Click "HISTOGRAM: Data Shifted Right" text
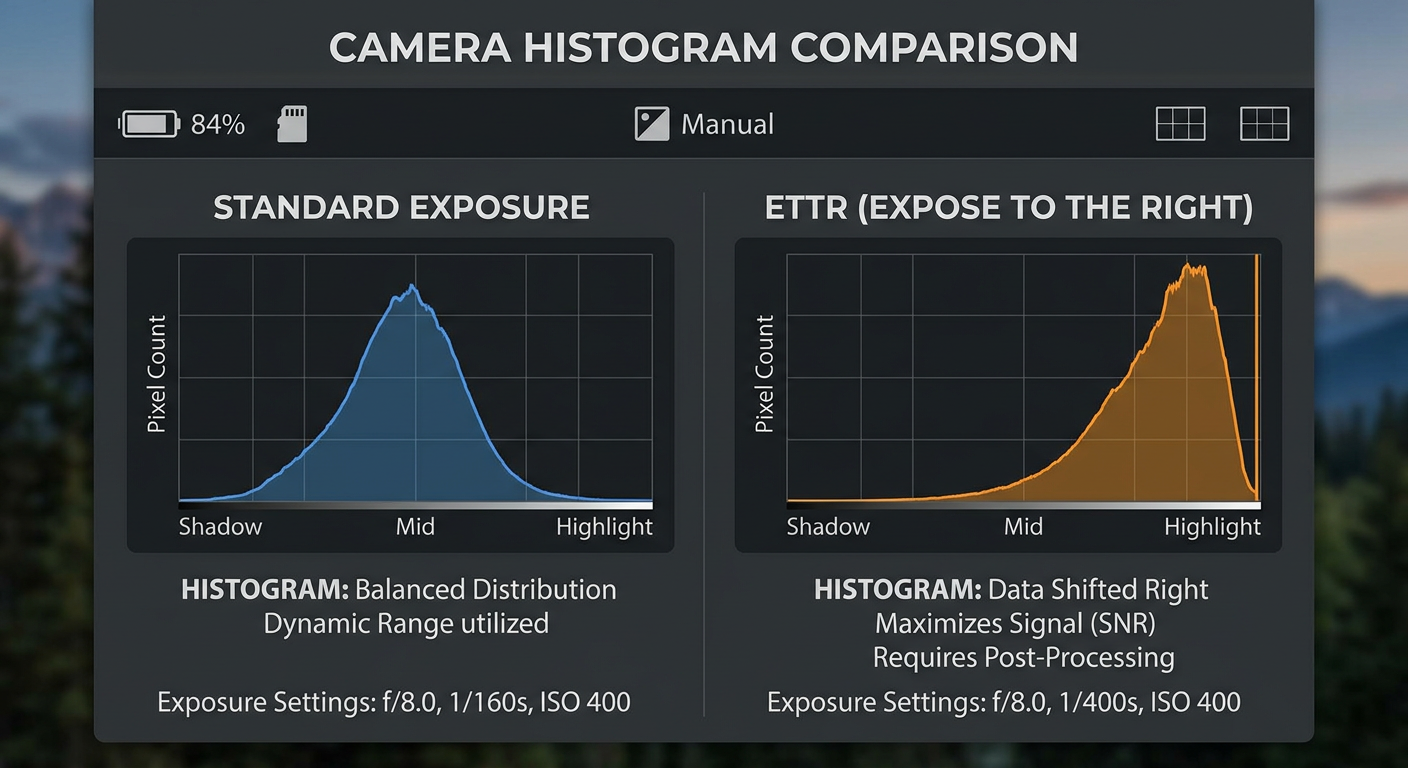 pyautogui.click(x=1011, y=590)
